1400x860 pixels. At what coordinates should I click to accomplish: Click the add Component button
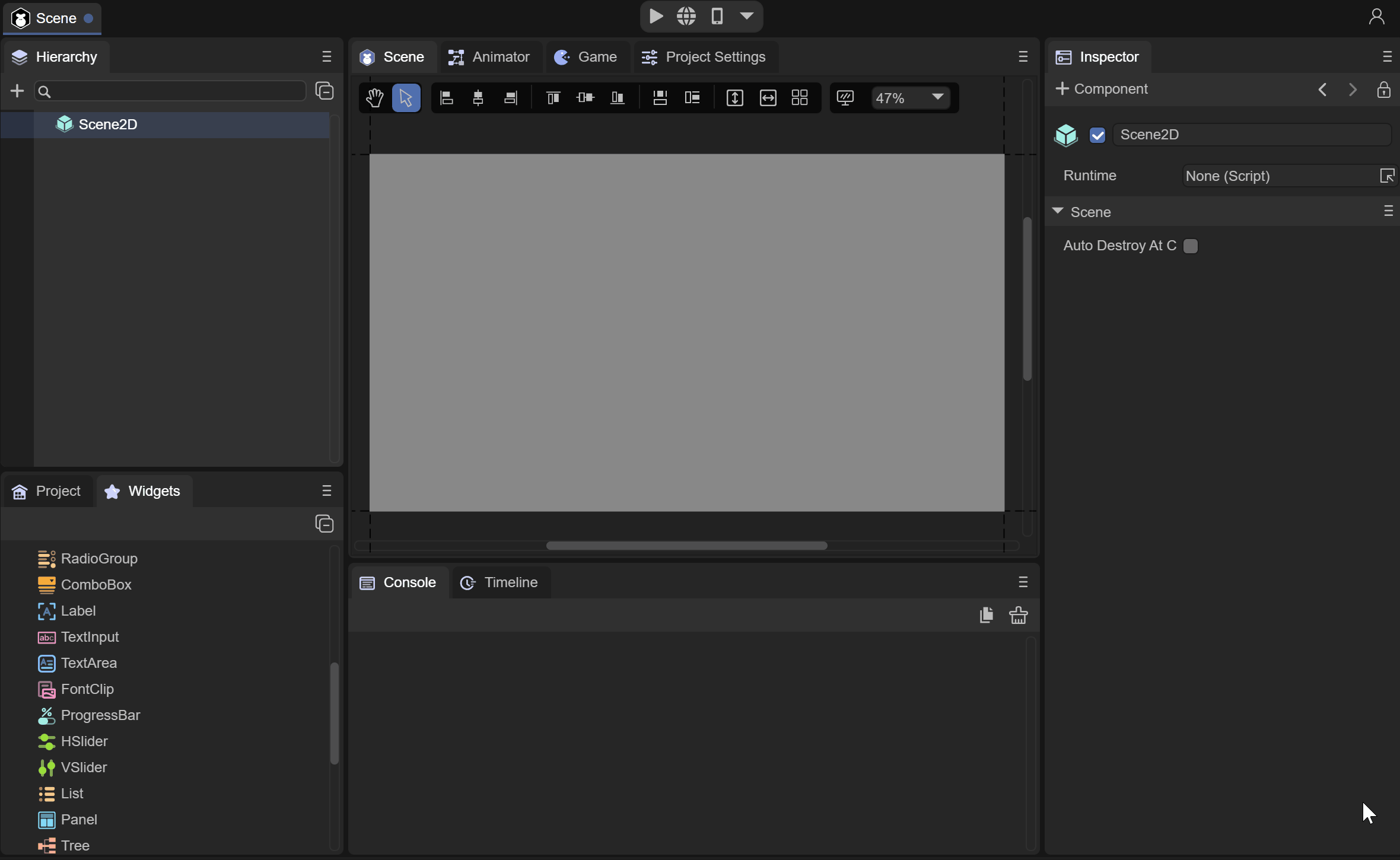click(x=1102, y=89)
